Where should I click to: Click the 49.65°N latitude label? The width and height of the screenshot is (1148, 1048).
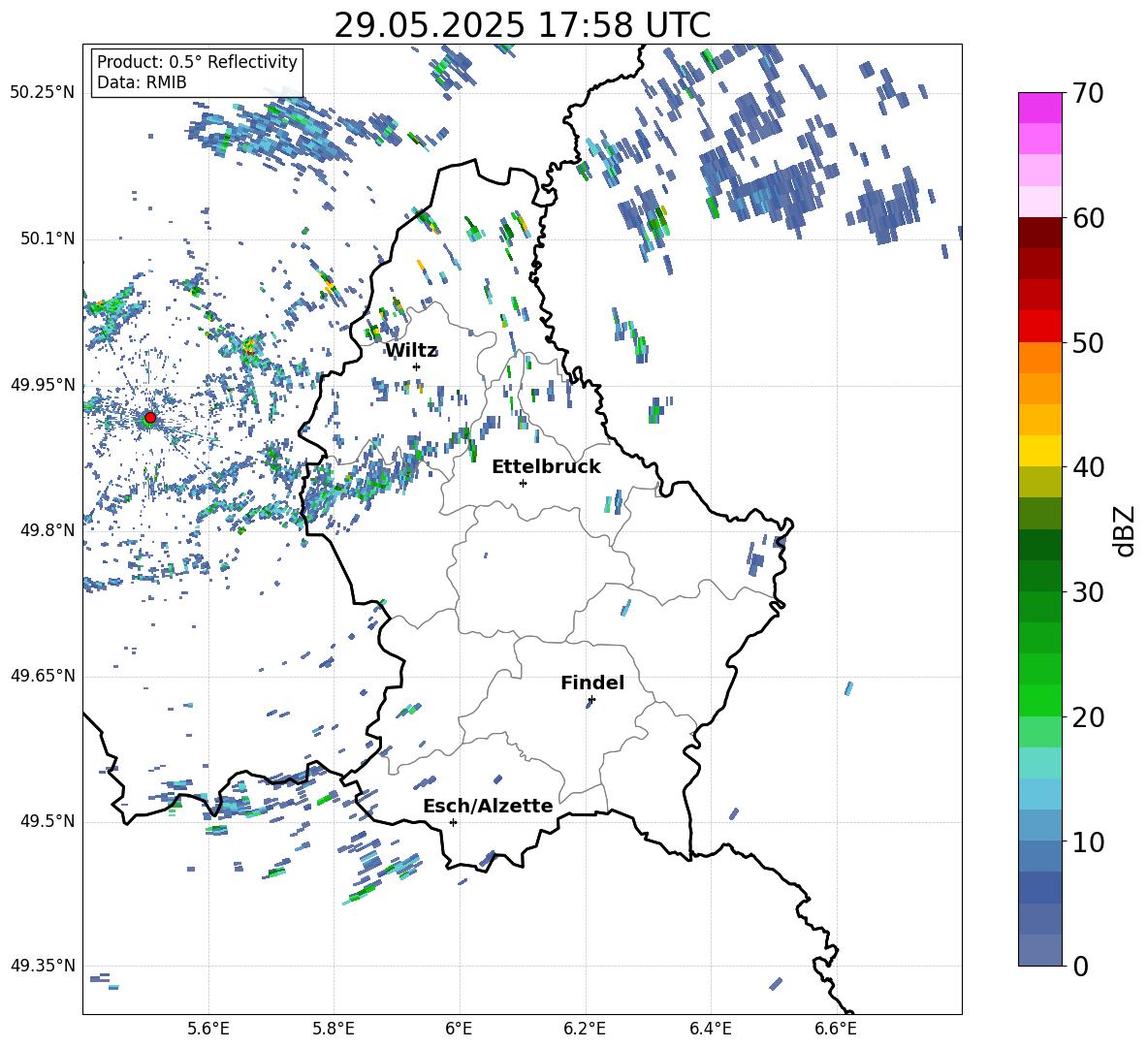(x=43, y=676)
